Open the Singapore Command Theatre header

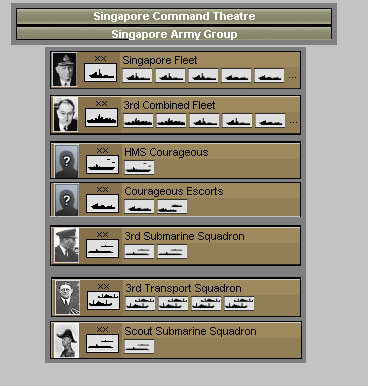[174, 16]
